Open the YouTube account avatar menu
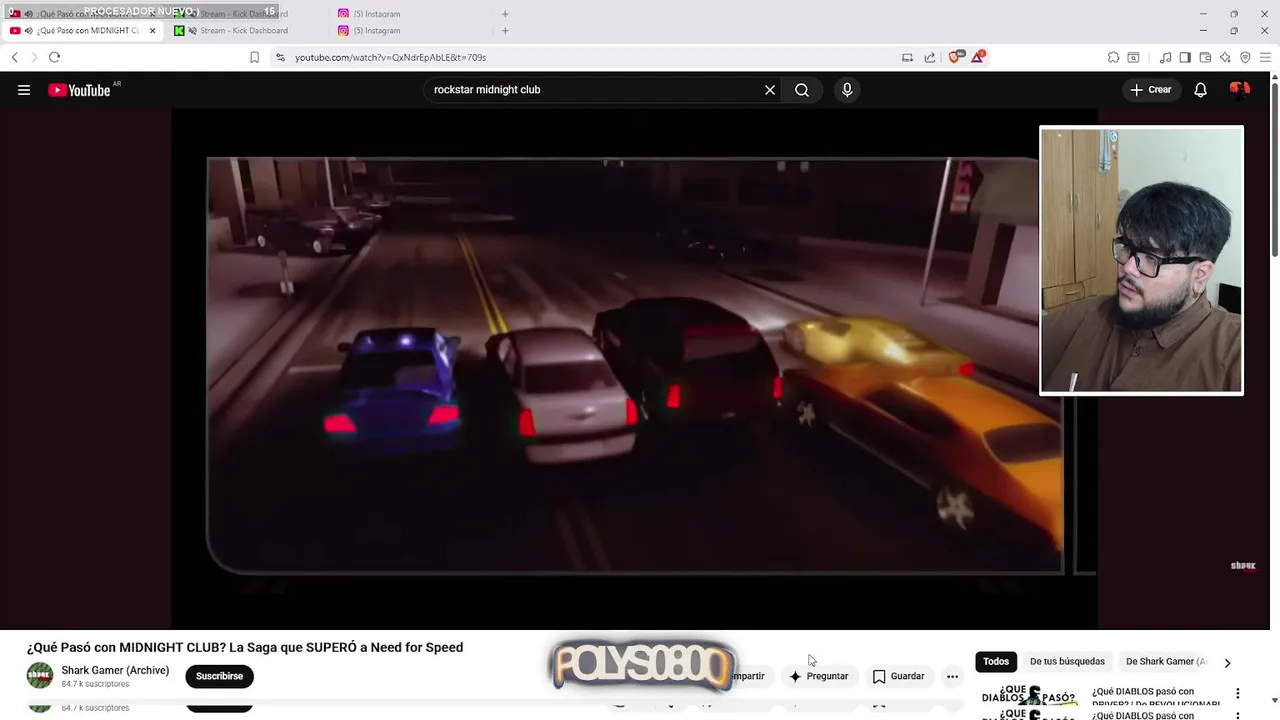The height and width of the screenshot is (720, 1280). pos(1240,90)
